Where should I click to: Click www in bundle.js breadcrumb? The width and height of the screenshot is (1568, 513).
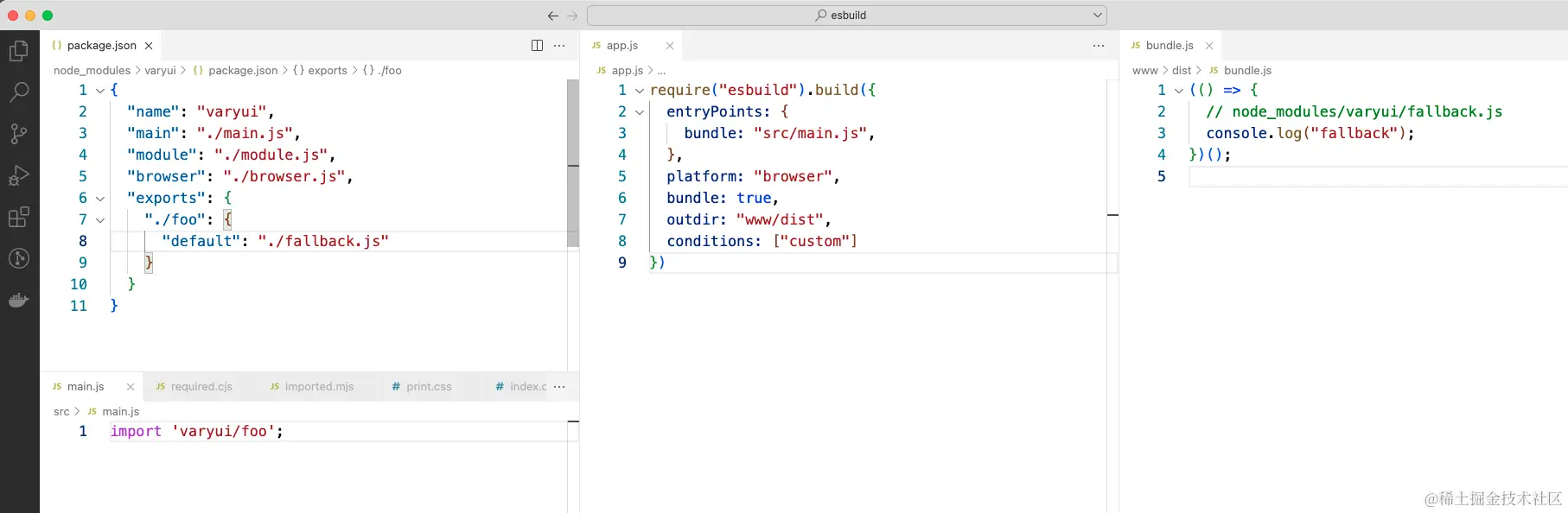pos(1144,71)
